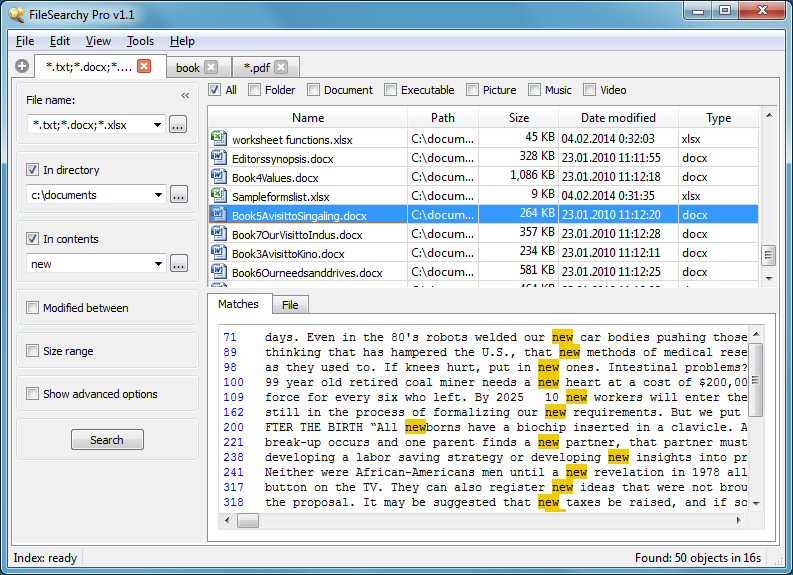Viewport: 793px width, 575px height.
Task: Expand the In contents text dropdown
Action: [x=158, y=263]
